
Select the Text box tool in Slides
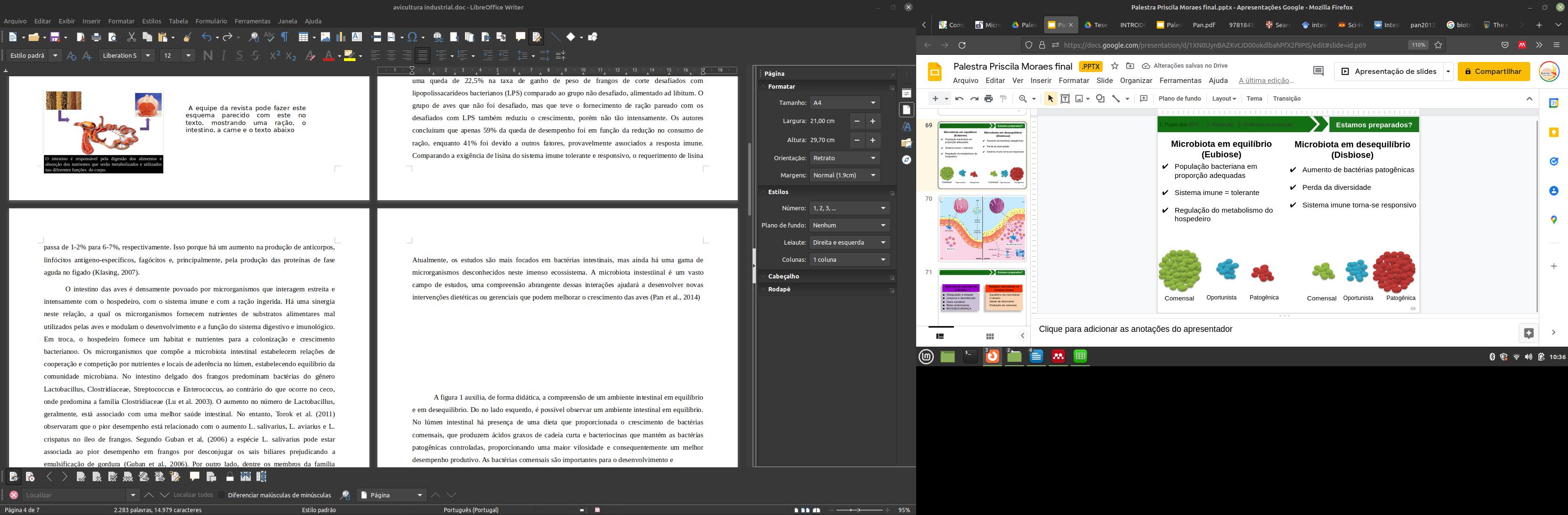click(1065, 99)
